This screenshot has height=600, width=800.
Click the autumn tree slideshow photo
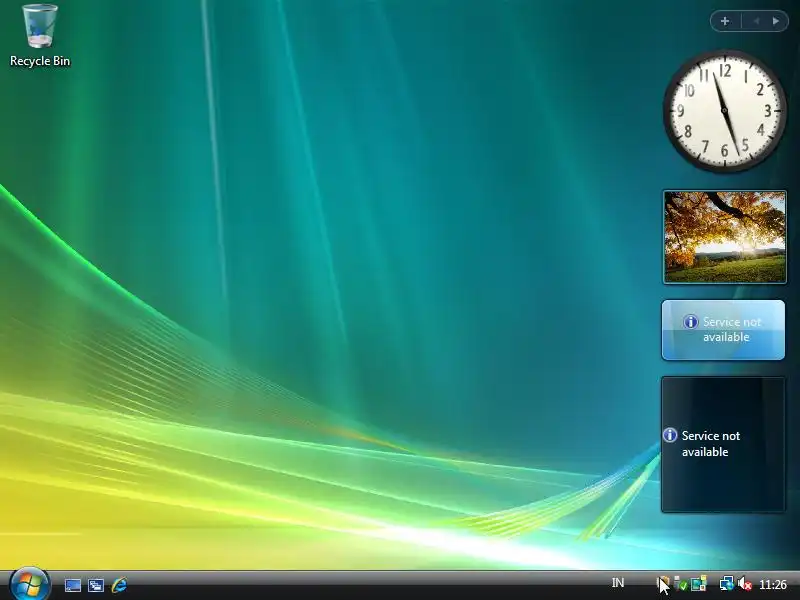(x=724, y=237)
